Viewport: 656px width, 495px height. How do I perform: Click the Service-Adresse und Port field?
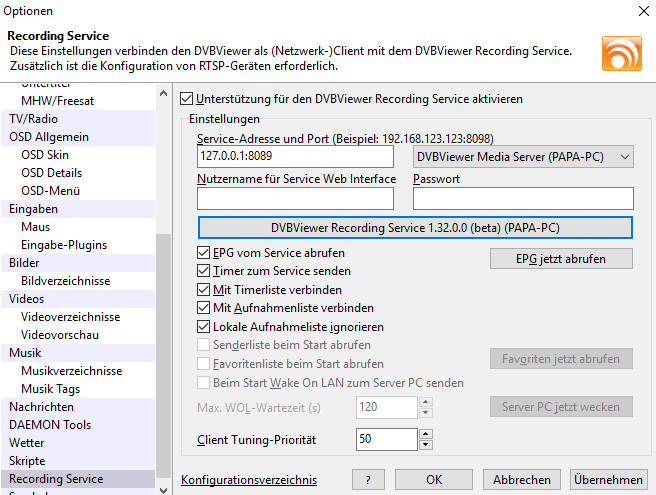pos(295,157)
